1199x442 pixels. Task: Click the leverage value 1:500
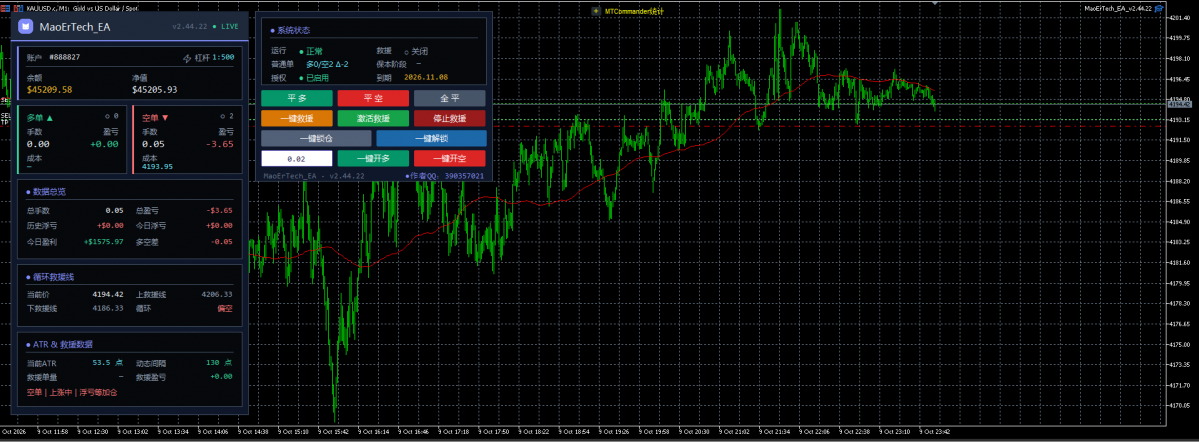pyautogui.click(x=223, y=57)
